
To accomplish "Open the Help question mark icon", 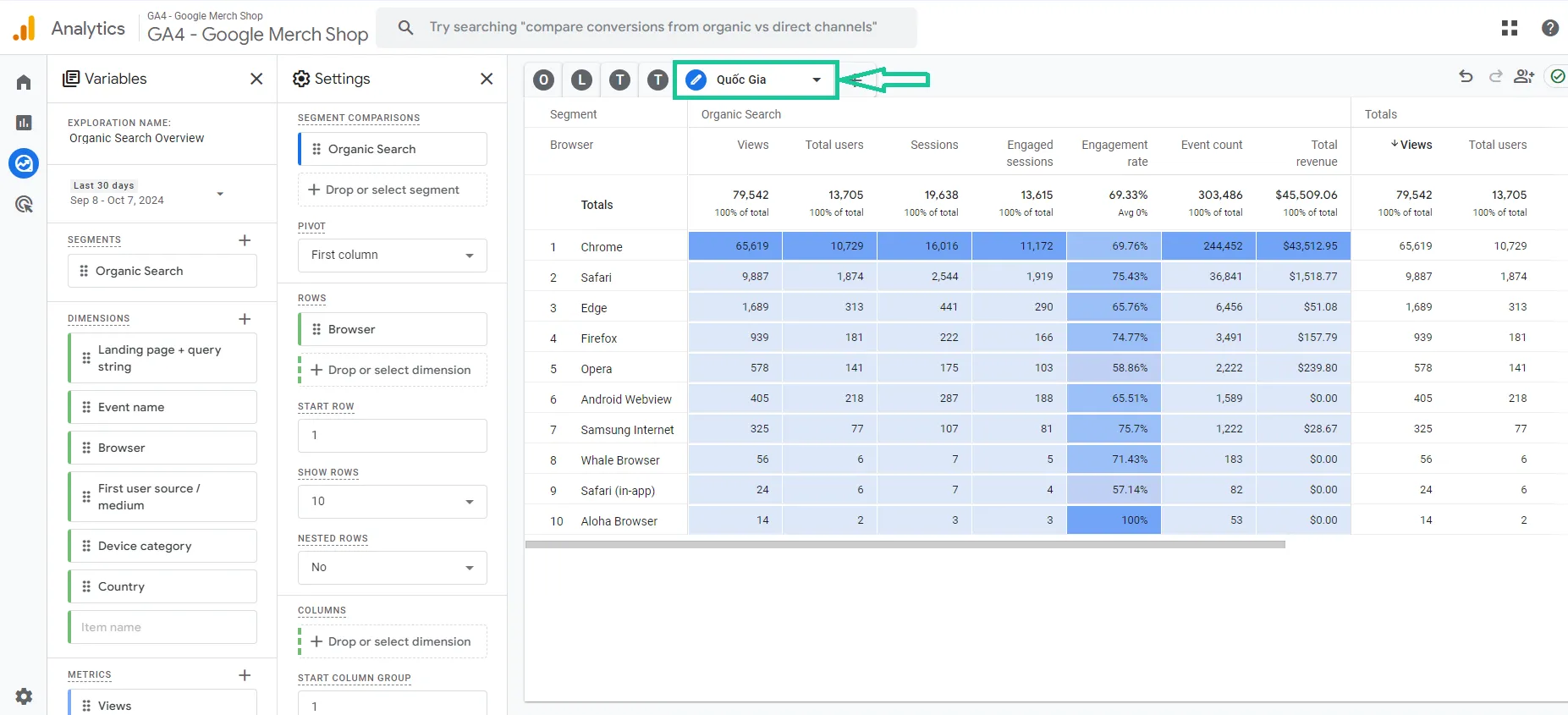I will point(1550,28).
